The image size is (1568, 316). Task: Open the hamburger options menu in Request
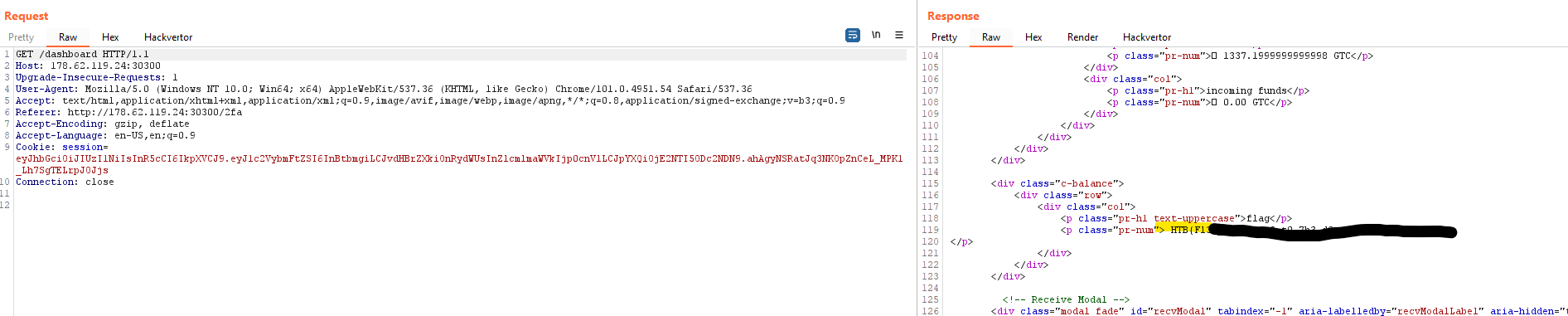point(899,35)
